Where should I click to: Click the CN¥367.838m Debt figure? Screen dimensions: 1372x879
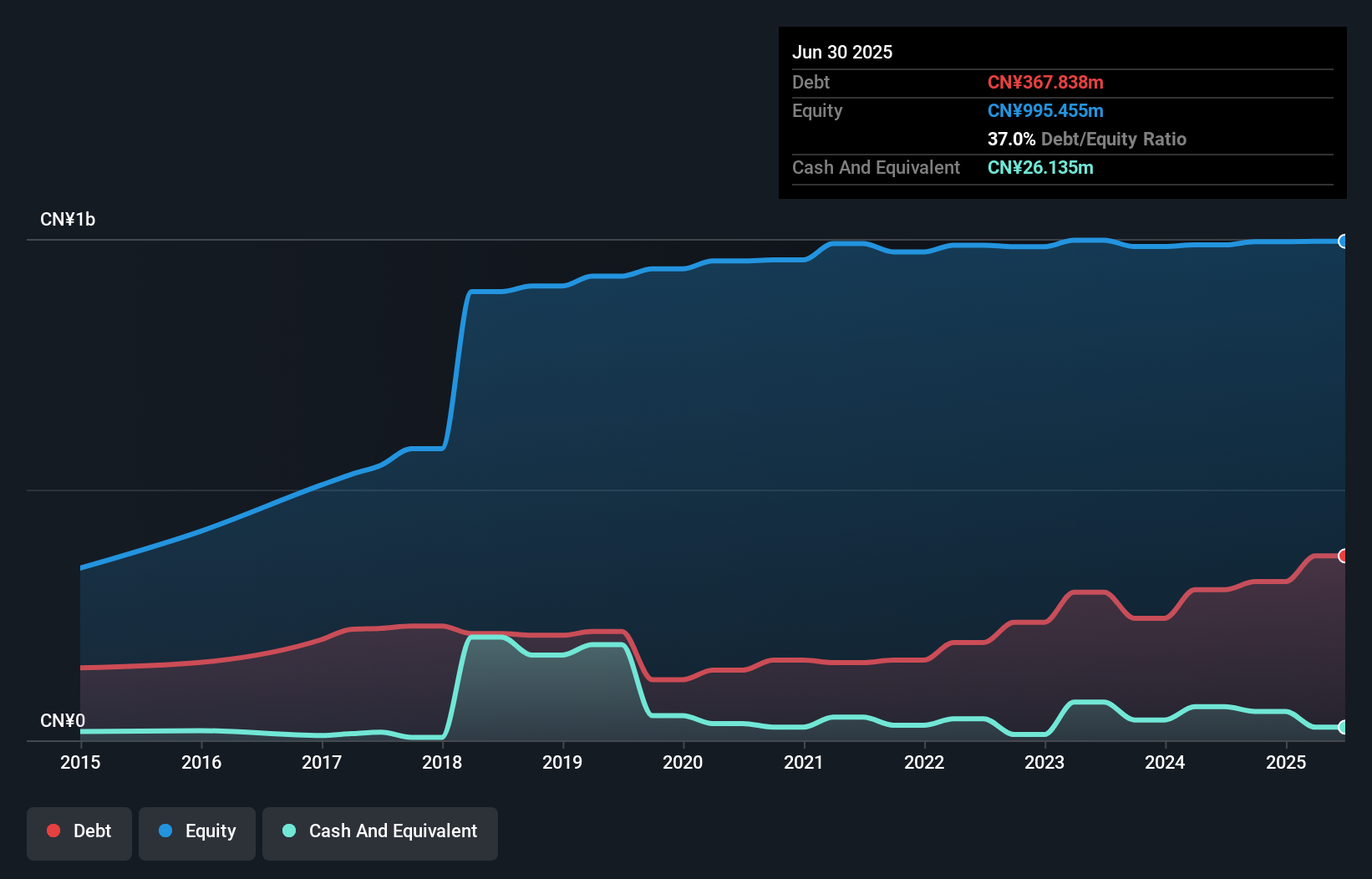pos(1045,82)
